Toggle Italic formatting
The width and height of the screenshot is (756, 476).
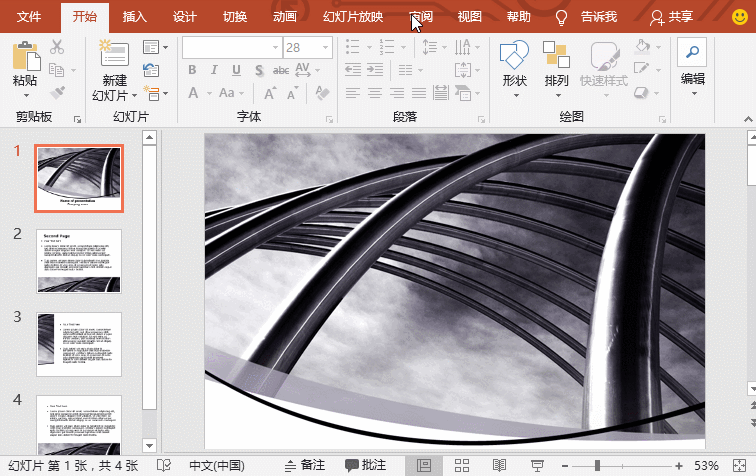[215, 70]
